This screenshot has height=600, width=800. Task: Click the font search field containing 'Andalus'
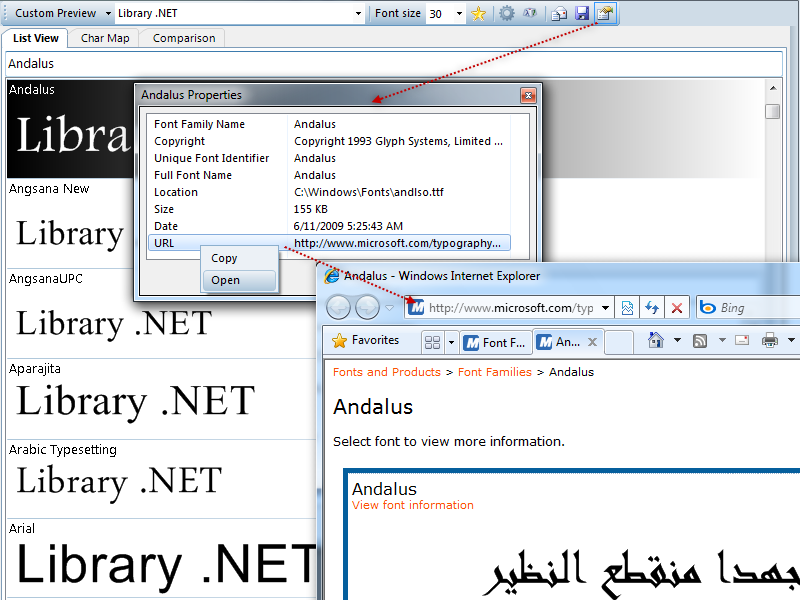(x=394, y=64)
